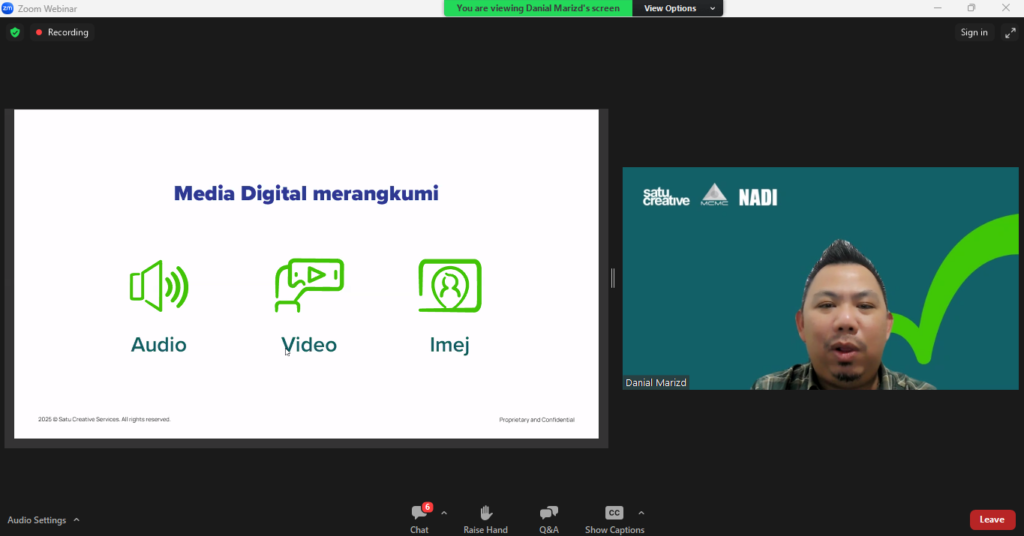Click the 'Proprietary and Confidential' footer text

click(537, 420)
